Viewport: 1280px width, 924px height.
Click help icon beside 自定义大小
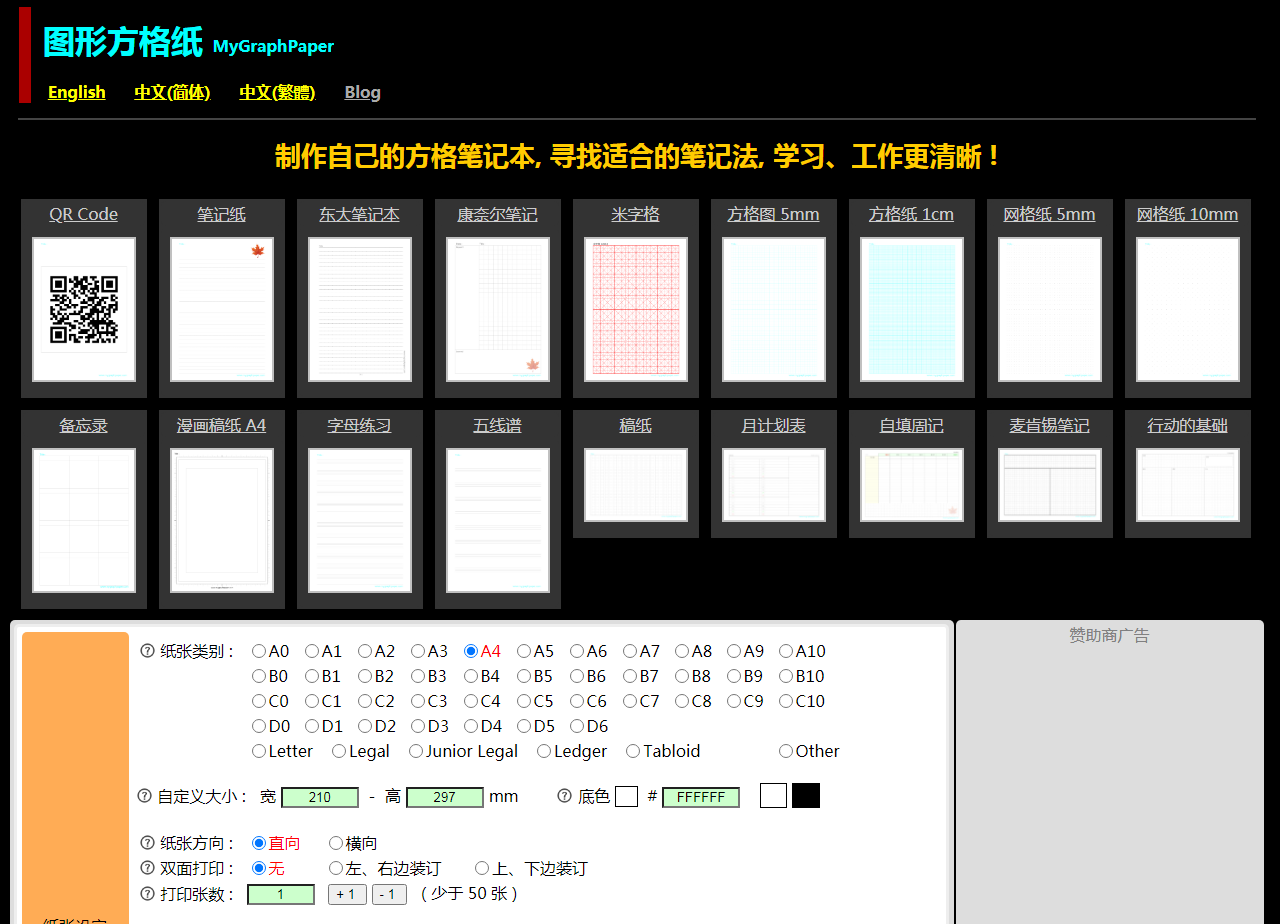[x=145, y=796]
